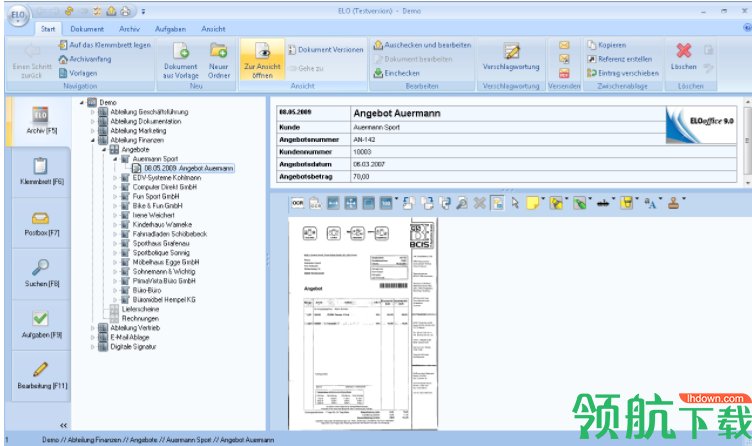Collapse Abteilung Finanzen tree node

93,141
